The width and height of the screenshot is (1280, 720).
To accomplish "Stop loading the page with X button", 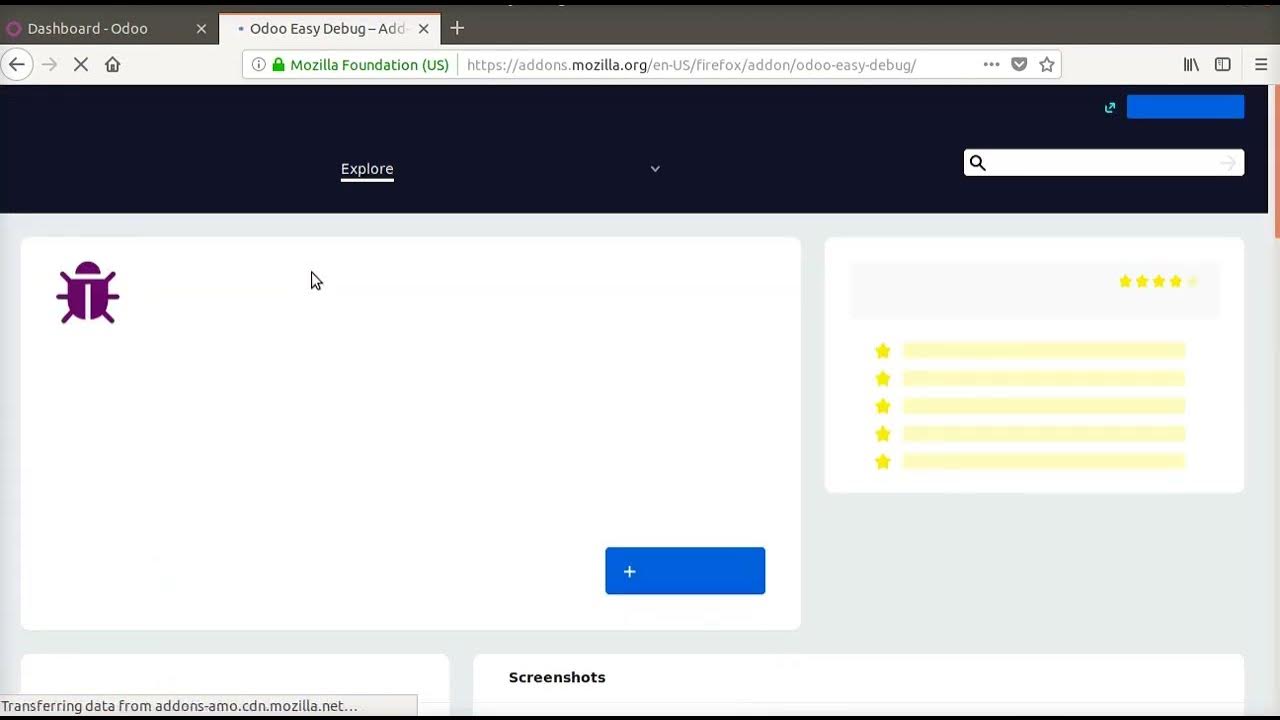I will click(81, 64).
